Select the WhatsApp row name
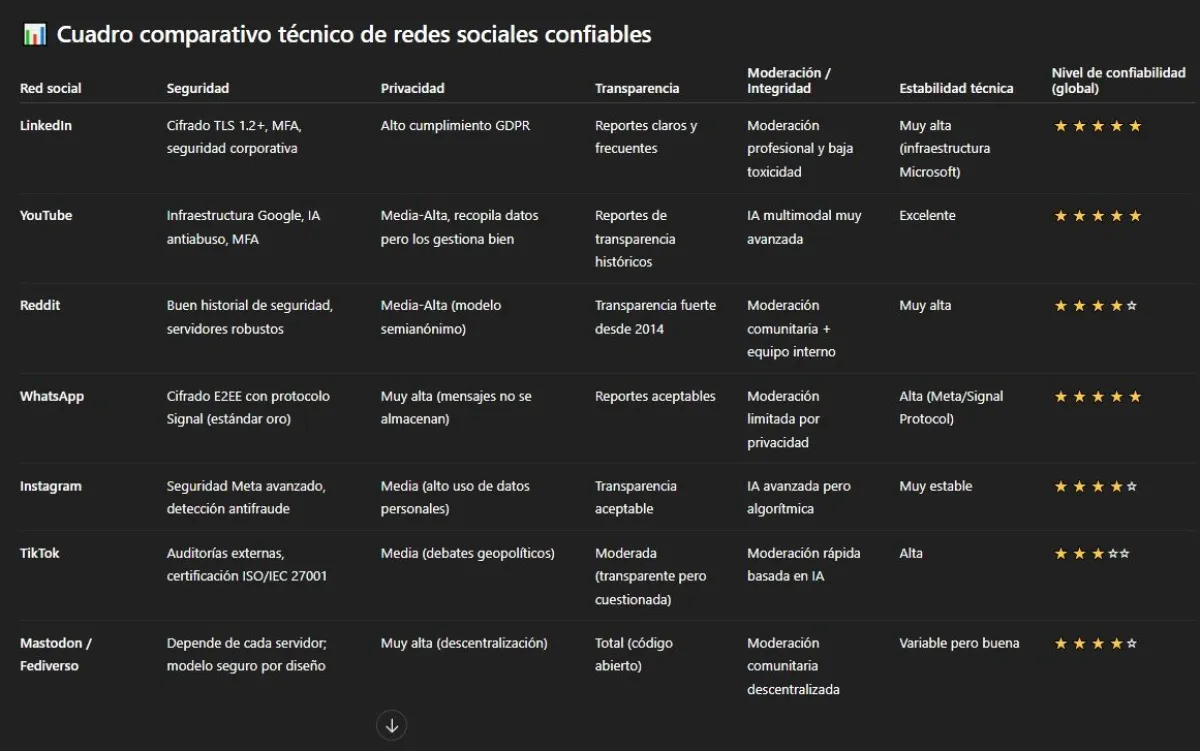 click(52, 396)
